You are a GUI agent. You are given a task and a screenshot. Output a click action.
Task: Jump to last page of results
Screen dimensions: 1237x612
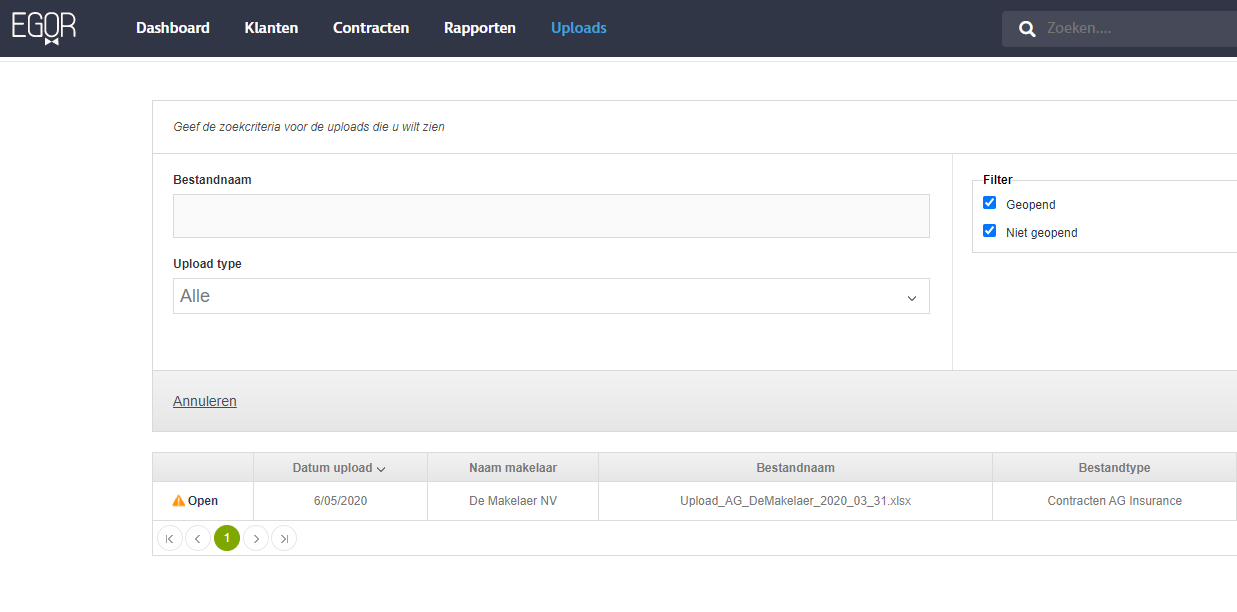[x=284, y=539]
